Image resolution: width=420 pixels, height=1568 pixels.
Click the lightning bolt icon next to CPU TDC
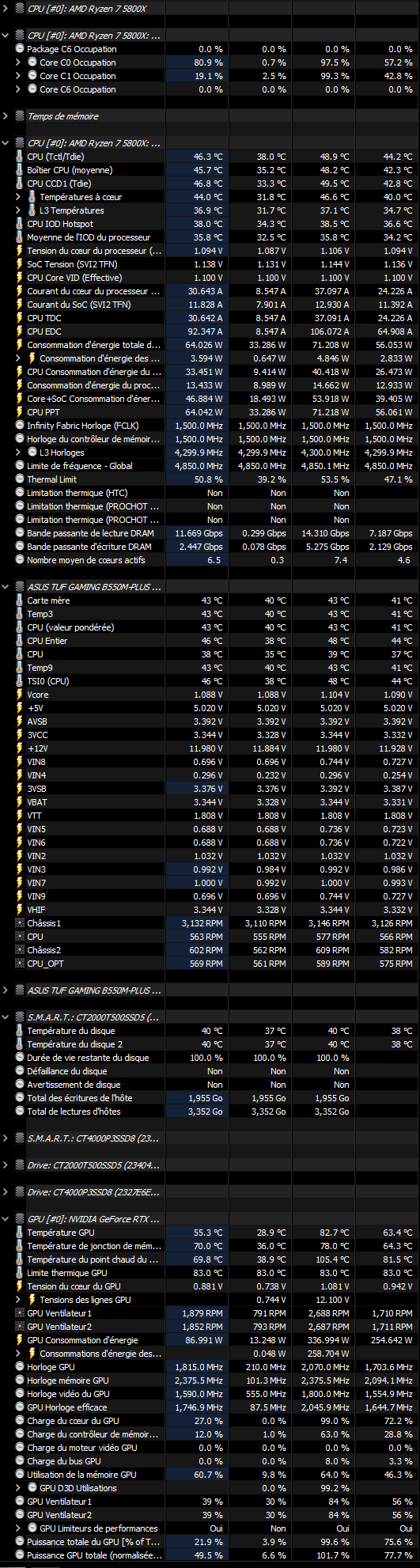20,318
